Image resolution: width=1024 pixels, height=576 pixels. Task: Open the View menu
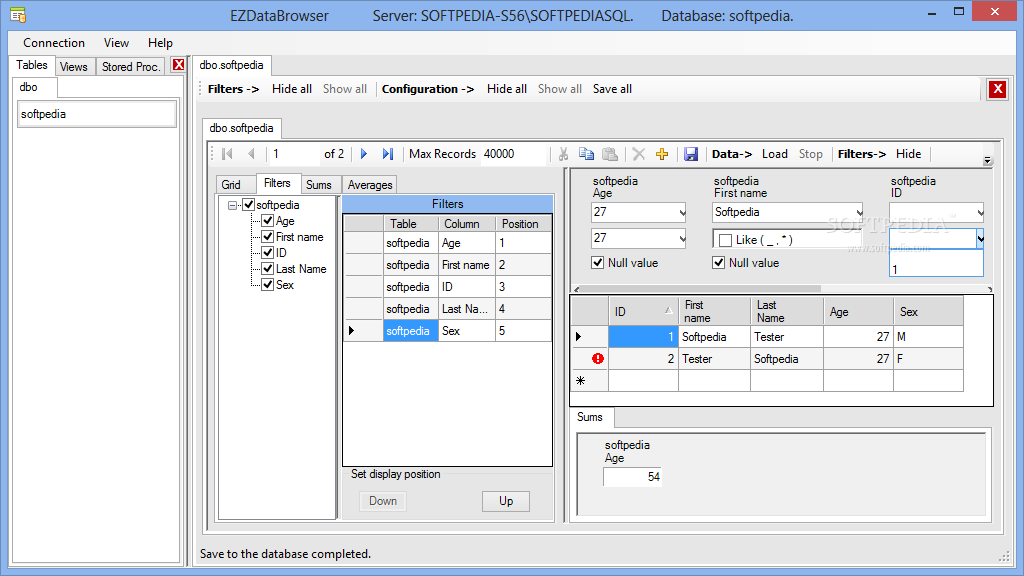(x=116, y=43)
